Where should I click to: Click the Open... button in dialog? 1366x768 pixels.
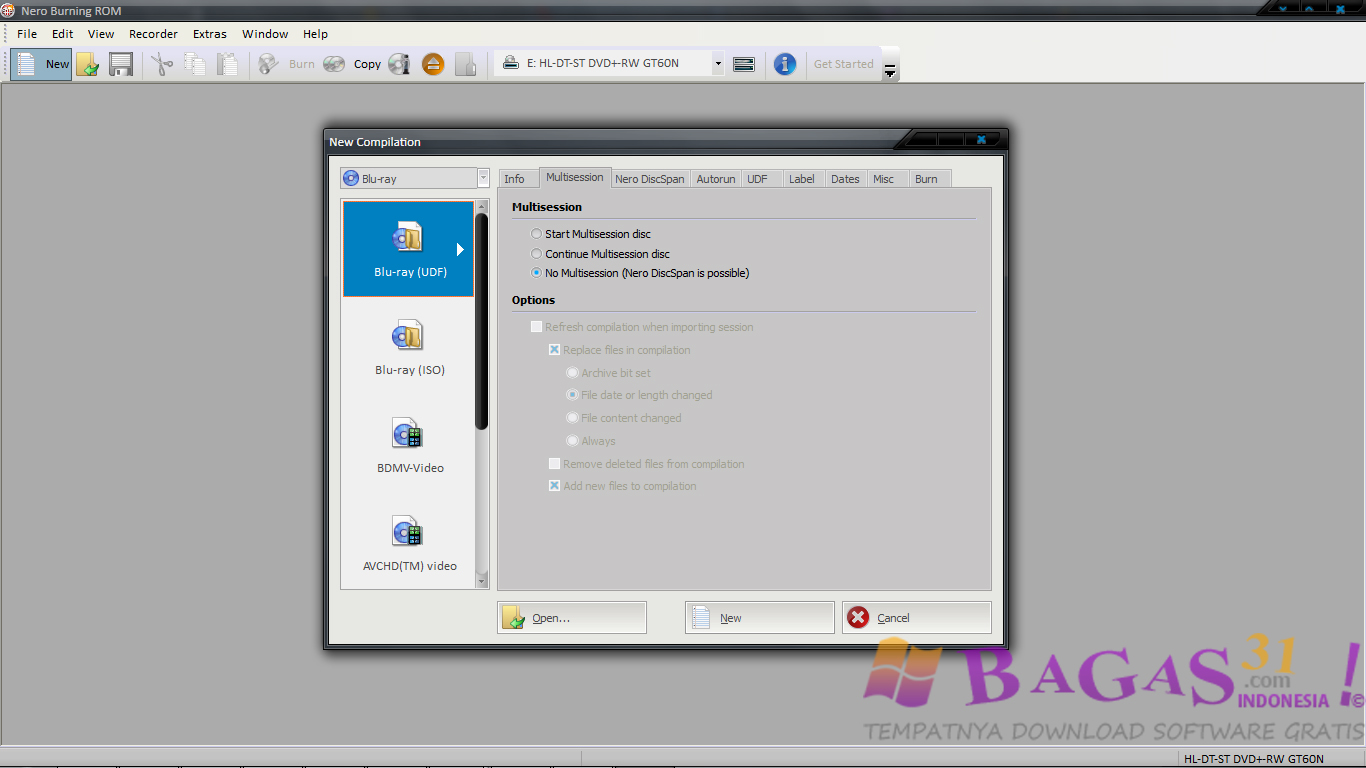[x=572, y=618]
